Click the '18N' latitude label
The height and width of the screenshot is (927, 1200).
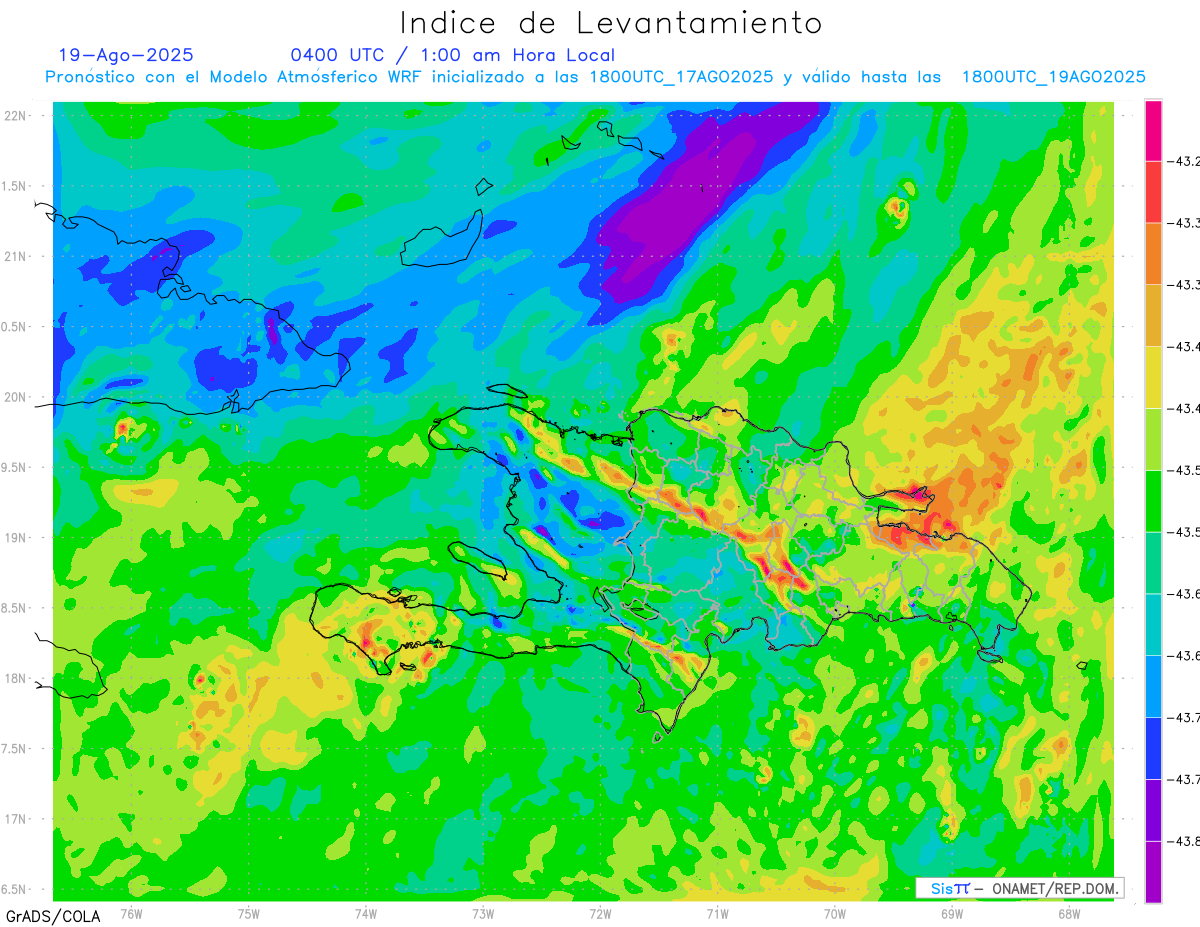16,678
